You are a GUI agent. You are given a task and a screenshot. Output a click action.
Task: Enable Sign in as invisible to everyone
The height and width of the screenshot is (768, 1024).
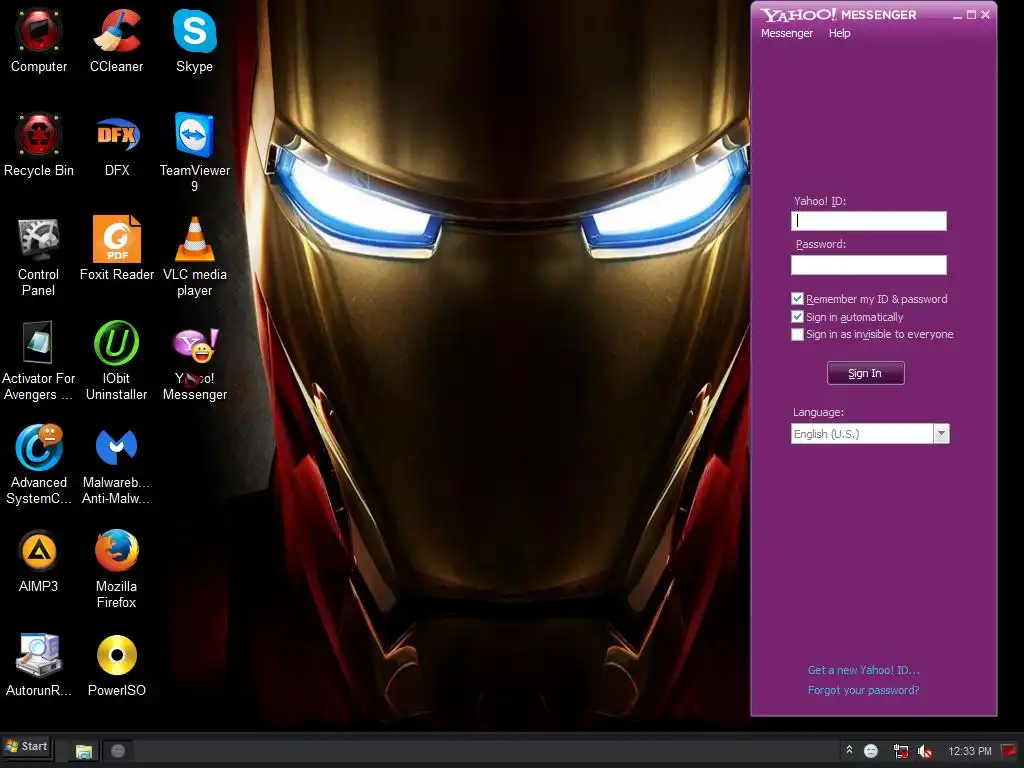pos(797,334)
